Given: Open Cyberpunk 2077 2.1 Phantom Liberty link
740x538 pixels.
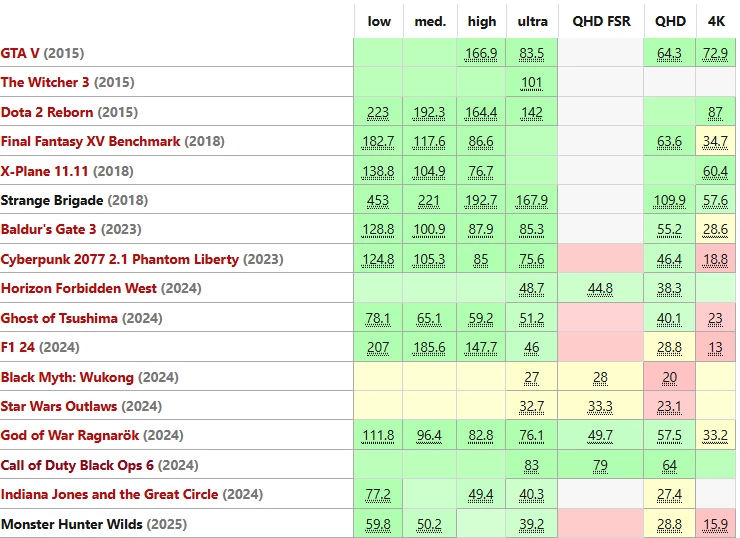Looking at the screenshot, I should click(119, 259).
